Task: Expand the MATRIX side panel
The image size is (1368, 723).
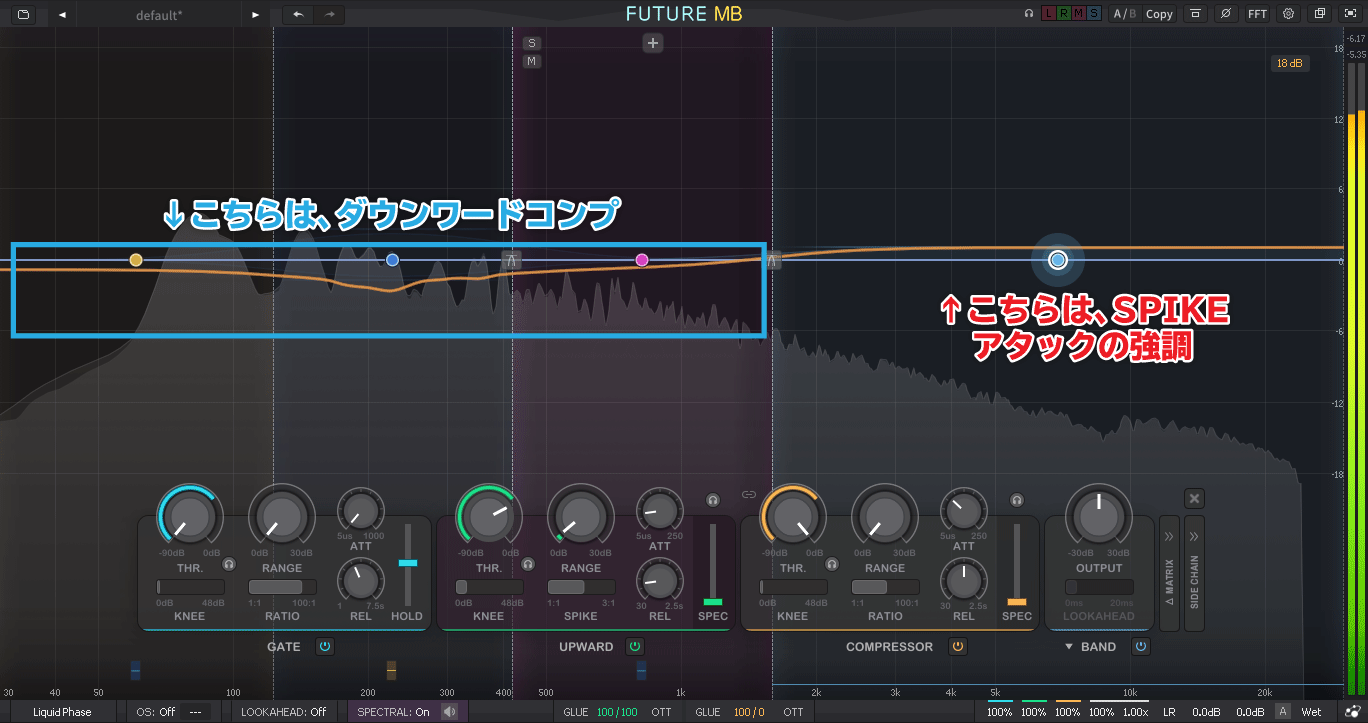Action: 1168,573
